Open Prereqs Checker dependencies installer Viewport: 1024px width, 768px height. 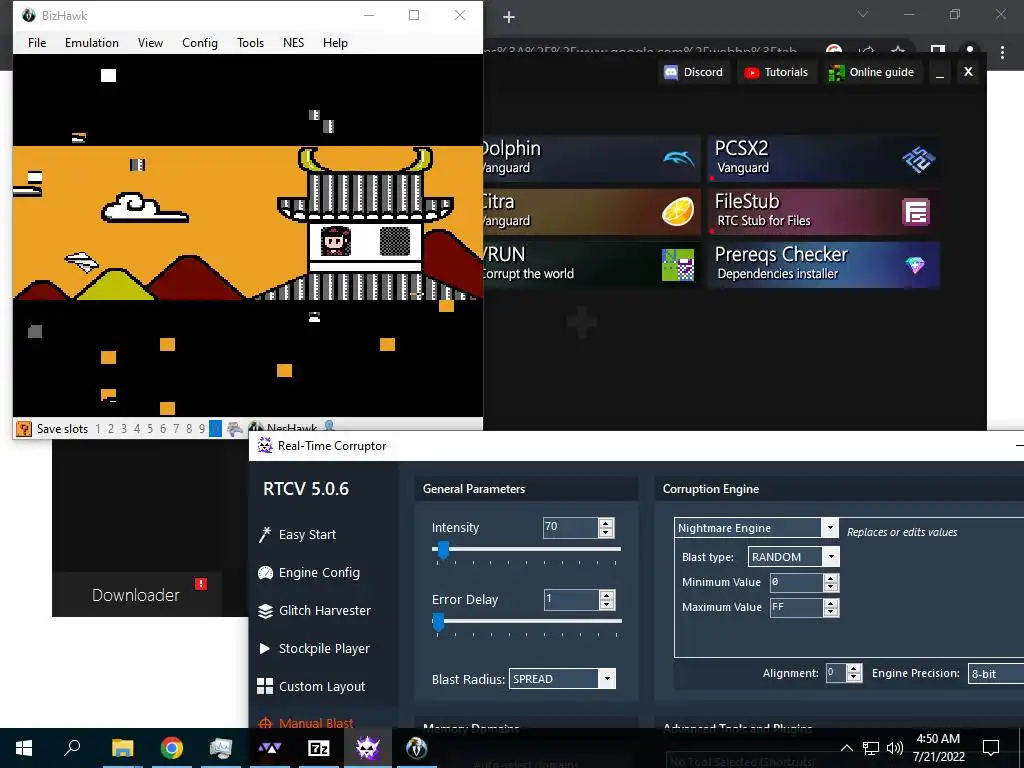[x=824, y=264]
